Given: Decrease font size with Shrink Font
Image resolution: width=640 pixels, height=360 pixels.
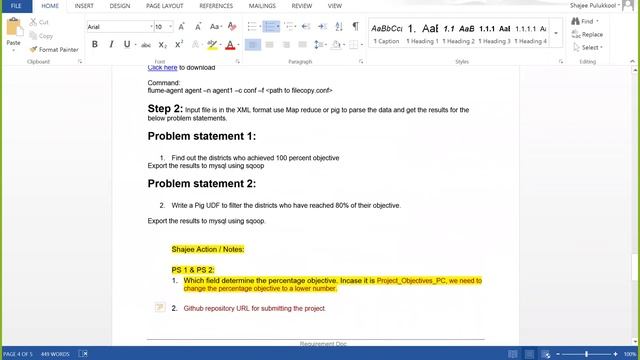Looking at the screenshot, I should point(198,27).
